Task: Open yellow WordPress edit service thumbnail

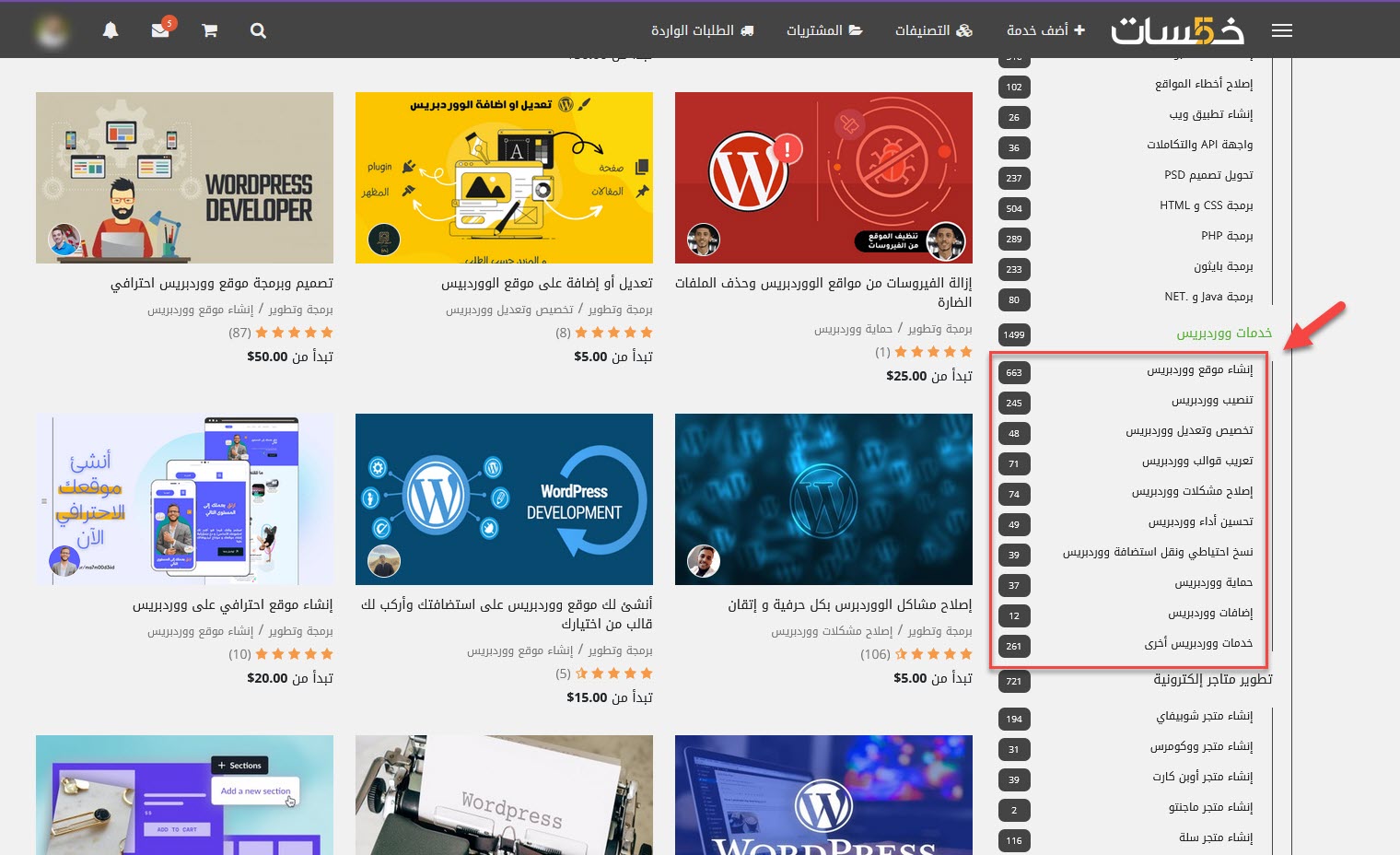Action: [x=504, y=177]
